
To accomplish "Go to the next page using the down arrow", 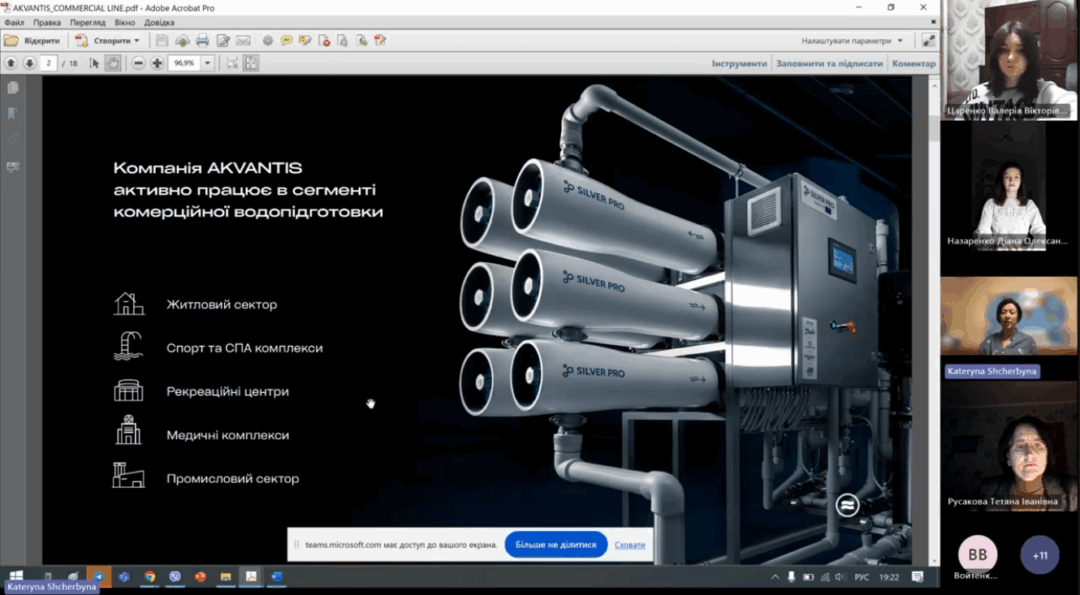I will point(29,63).
